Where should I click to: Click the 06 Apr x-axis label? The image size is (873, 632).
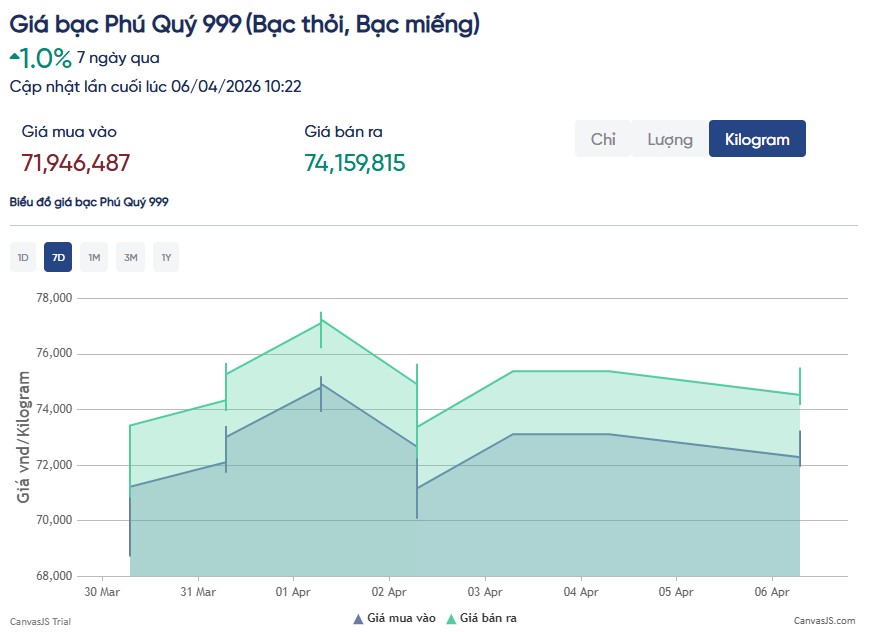[772, 592]
